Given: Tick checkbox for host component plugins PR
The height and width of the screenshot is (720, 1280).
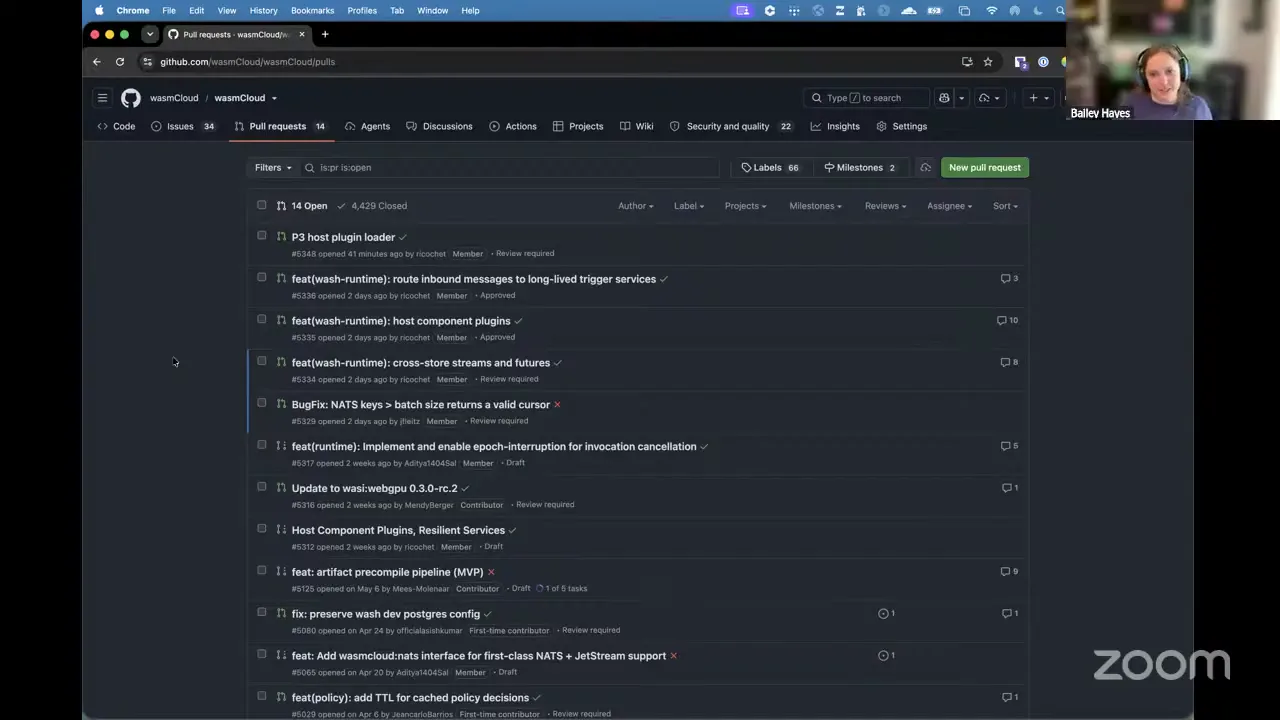Looking at the screenshot, I should [262, 320].
